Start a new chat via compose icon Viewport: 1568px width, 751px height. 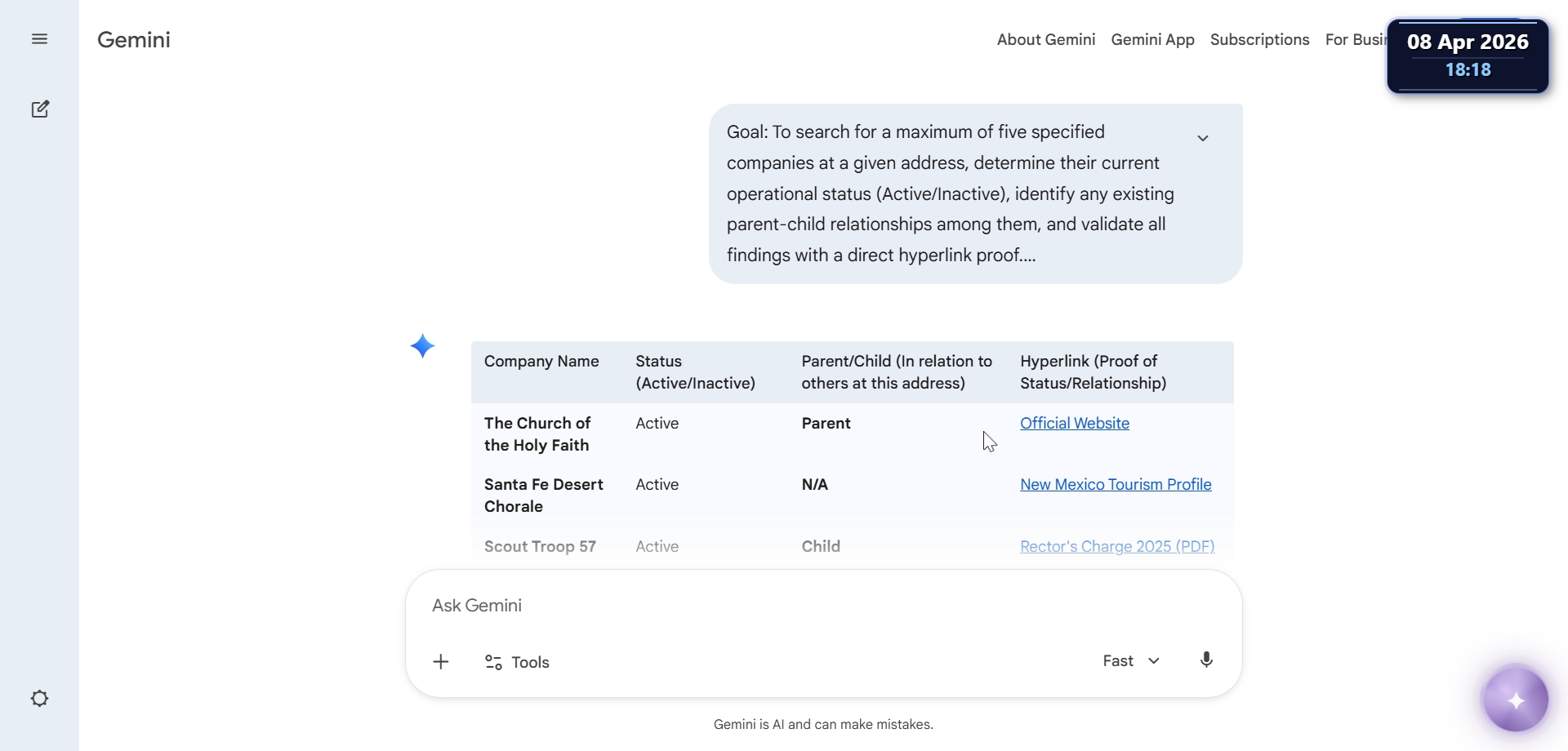(40, 109)
